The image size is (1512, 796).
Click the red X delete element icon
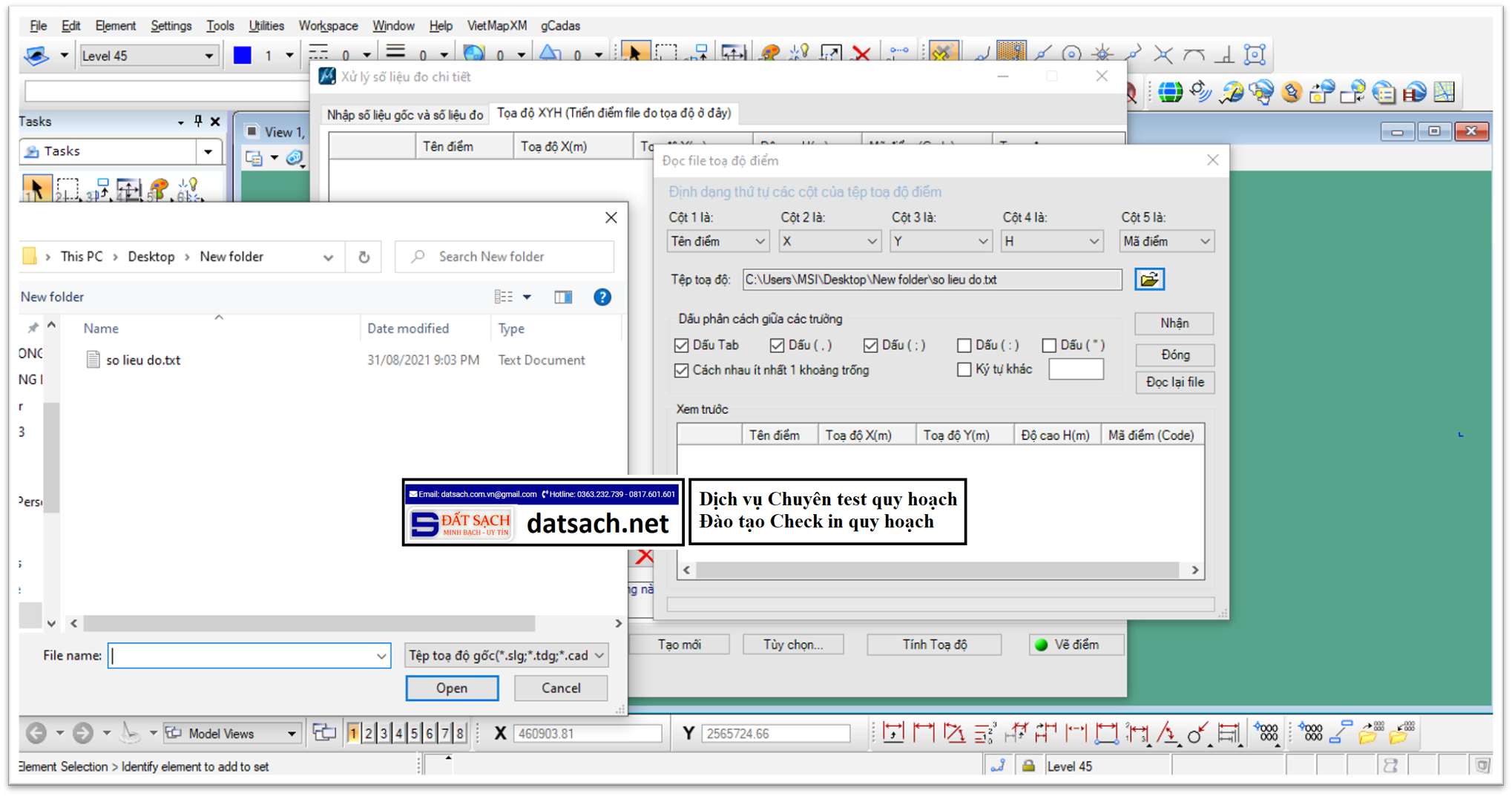click(861, 53)
